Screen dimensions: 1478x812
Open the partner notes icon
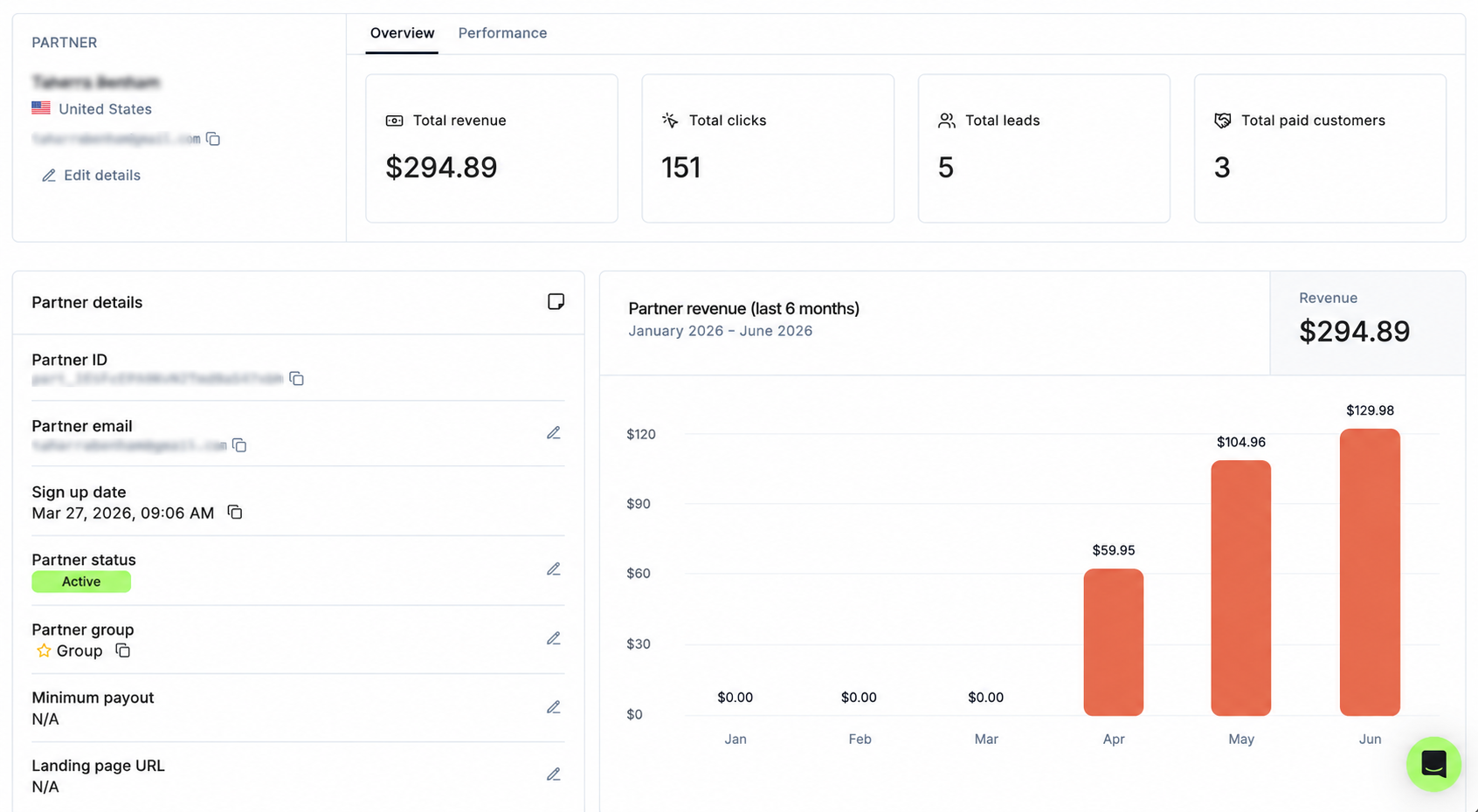coord(556,301)
